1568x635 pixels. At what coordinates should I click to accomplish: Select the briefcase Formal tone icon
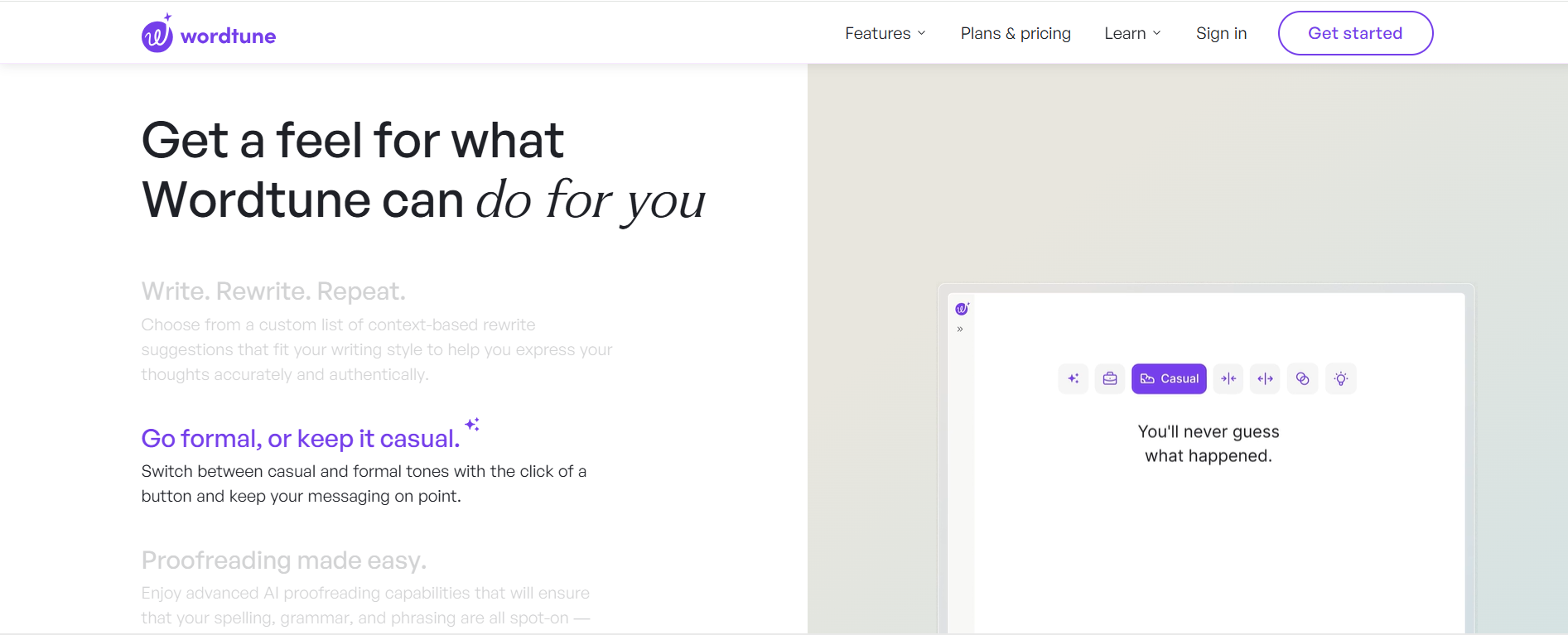point(1110,378)
